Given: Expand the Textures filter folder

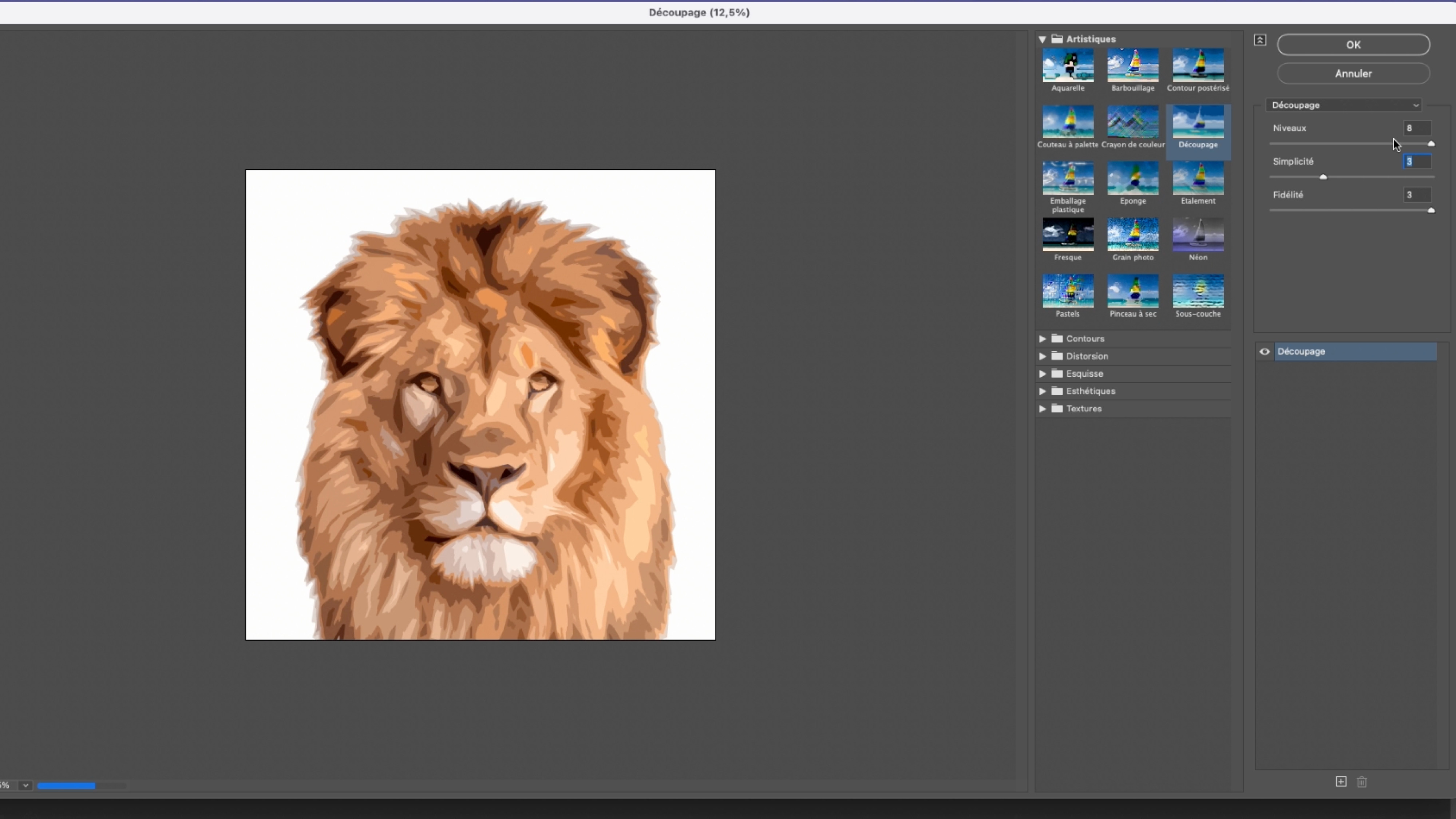Looking at the screenshot, I should [1042, 409].
